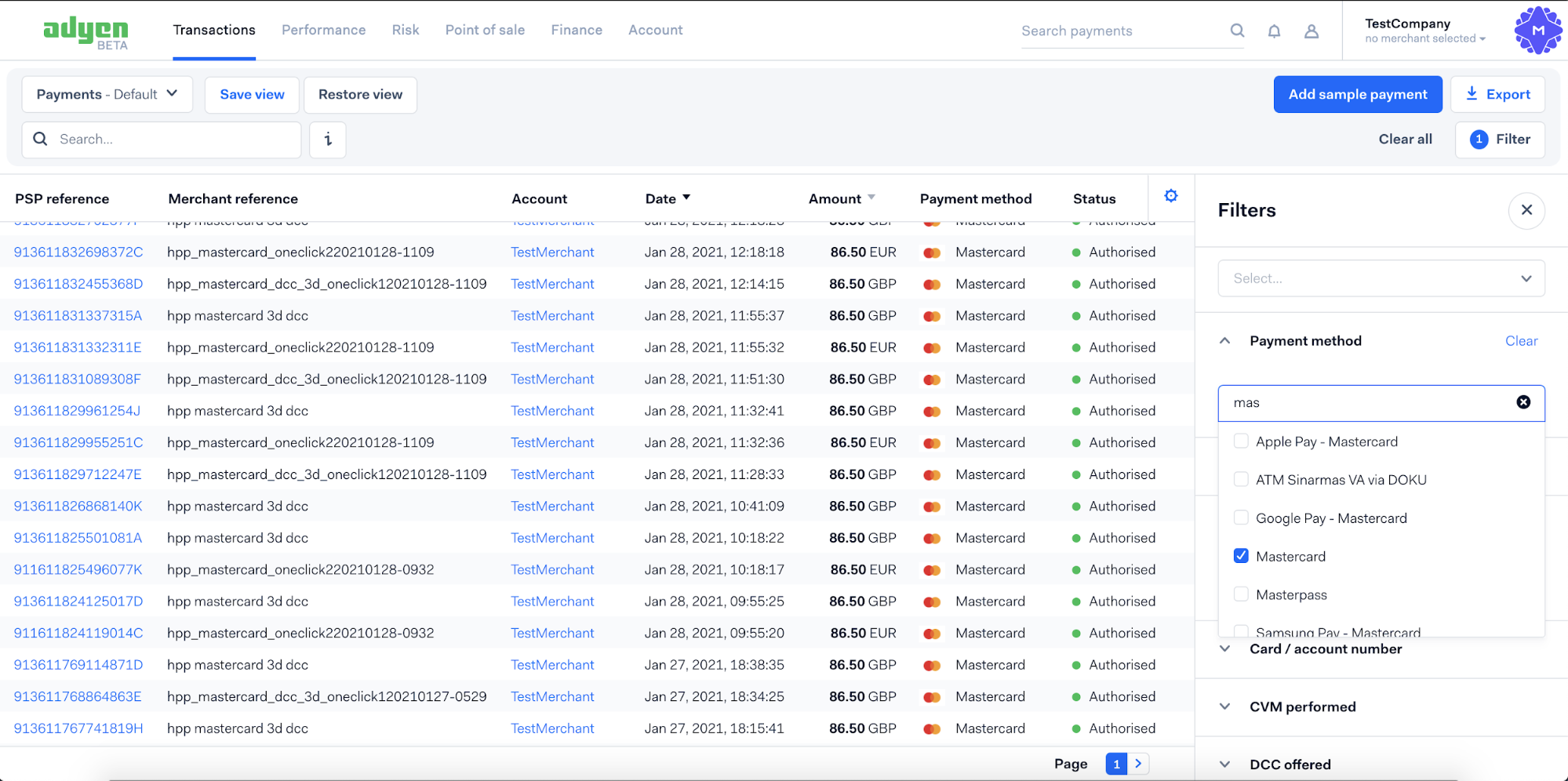The width and height of the screenshot is (1568, 781).
Task: Click the Adyen BETA logo
Action: pyautogui.click(x=86, y=33)
